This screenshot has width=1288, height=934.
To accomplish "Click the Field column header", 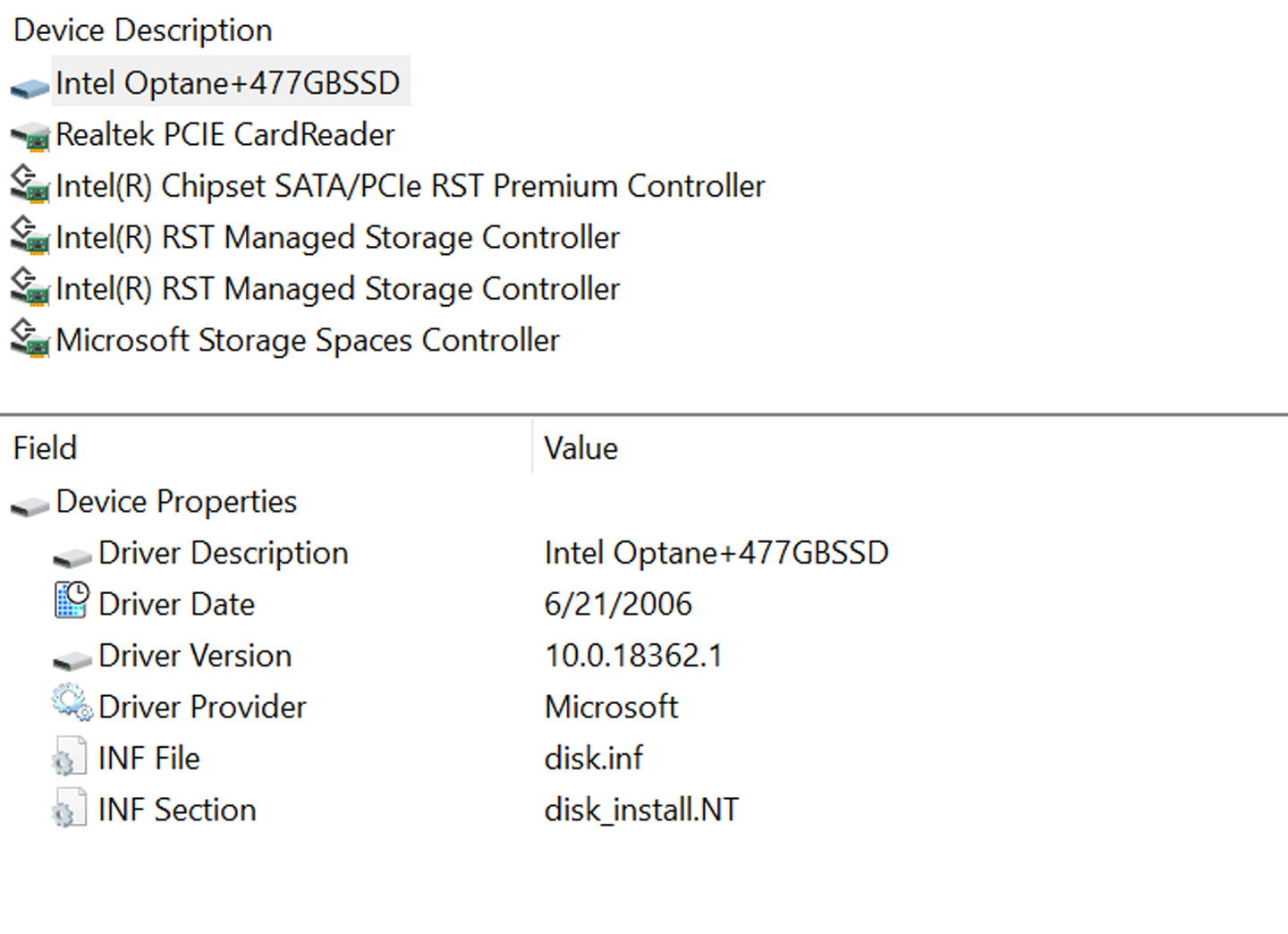I will tap(45, 448).
